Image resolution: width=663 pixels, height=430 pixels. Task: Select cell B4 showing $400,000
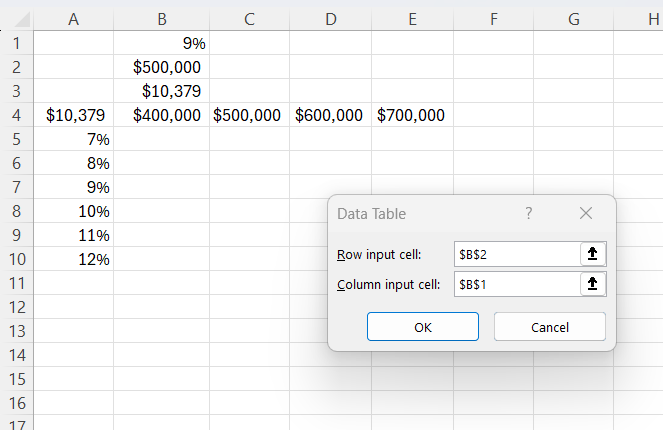(162, 115)
